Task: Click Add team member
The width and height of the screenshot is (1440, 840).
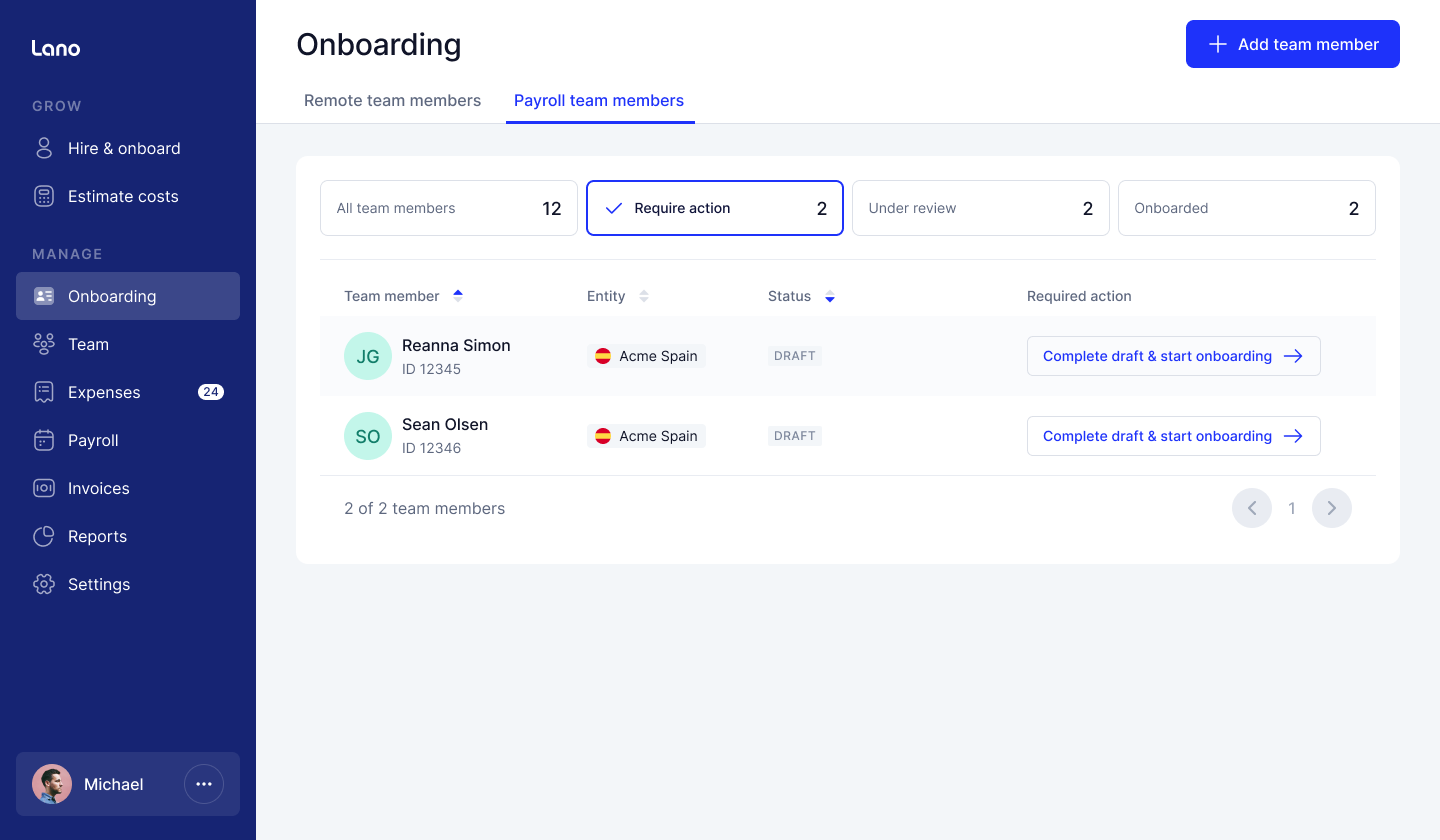Action: (1292, 44)
